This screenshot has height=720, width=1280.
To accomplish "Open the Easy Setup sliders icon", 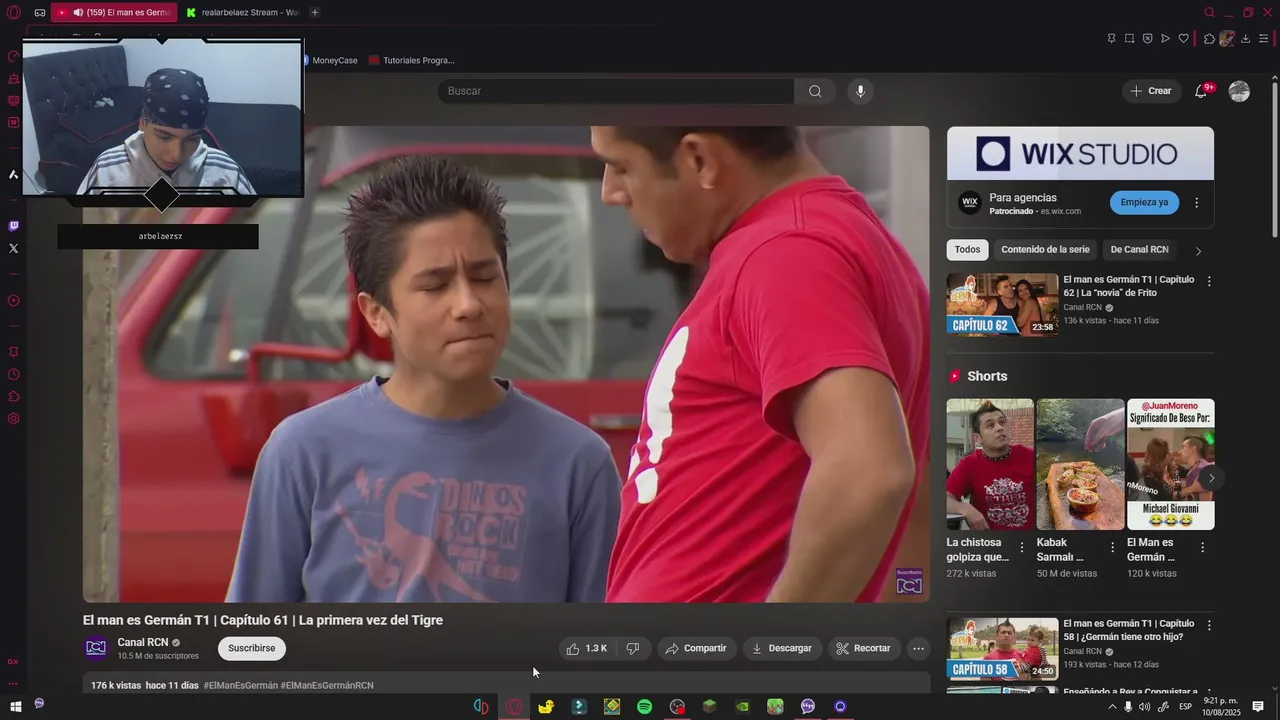I will click(1263, 38).
